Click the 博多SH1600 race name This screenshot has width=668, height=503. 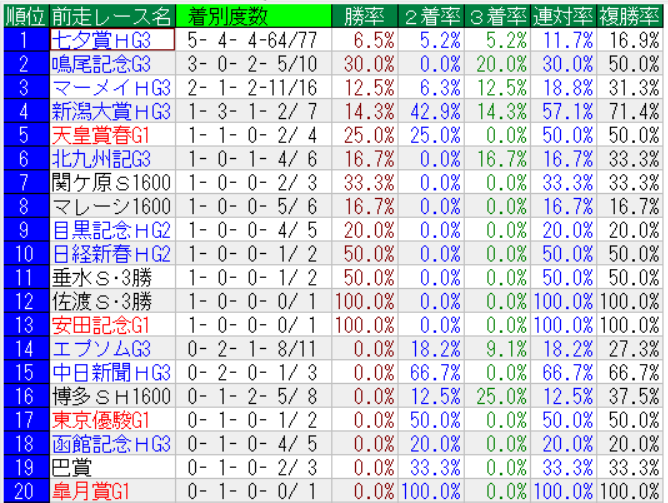pyautogui.click(x=112, y=397)
